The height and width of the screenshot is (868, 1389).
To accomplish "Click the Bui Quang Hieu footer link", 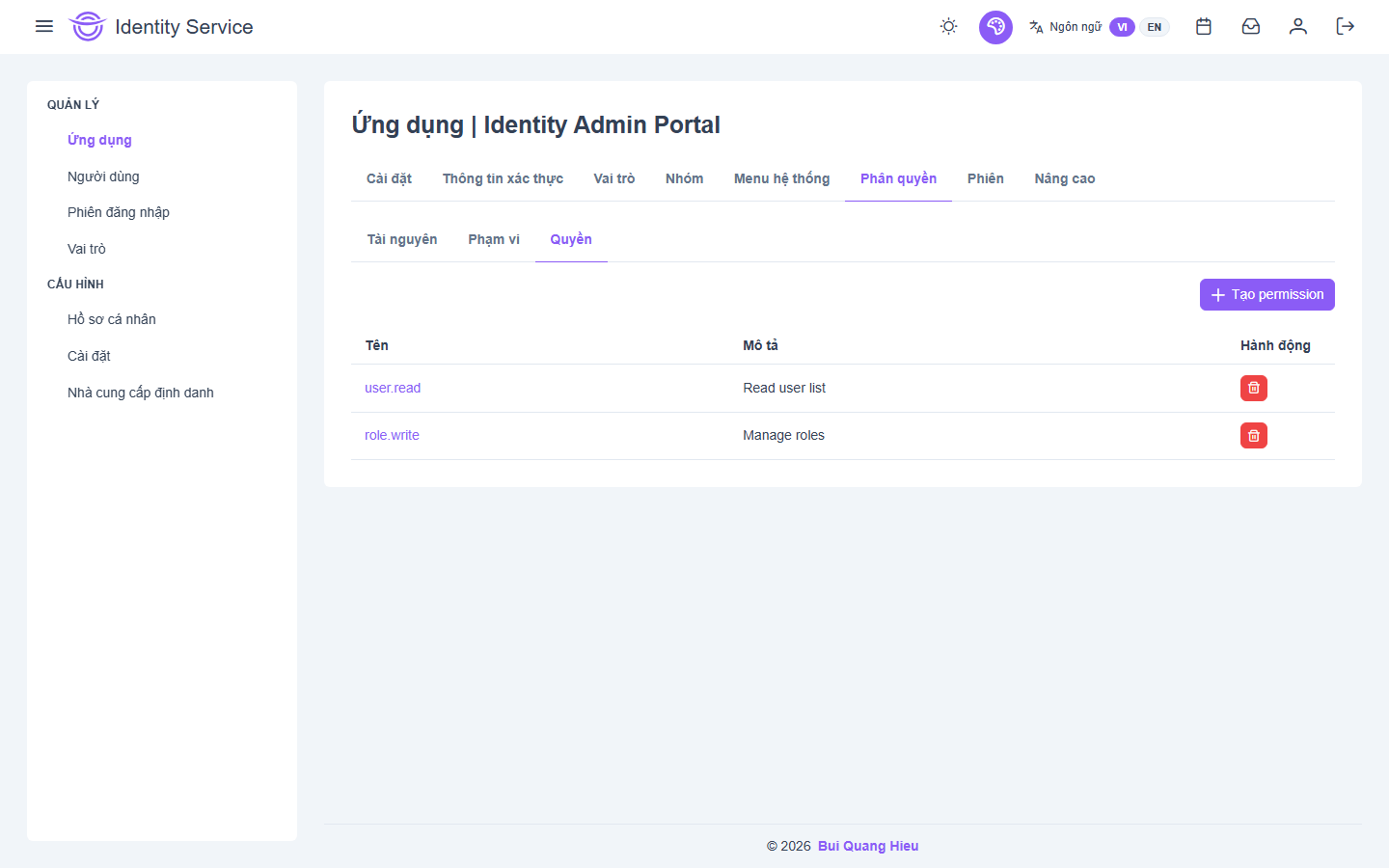I will tap(867, 846).
